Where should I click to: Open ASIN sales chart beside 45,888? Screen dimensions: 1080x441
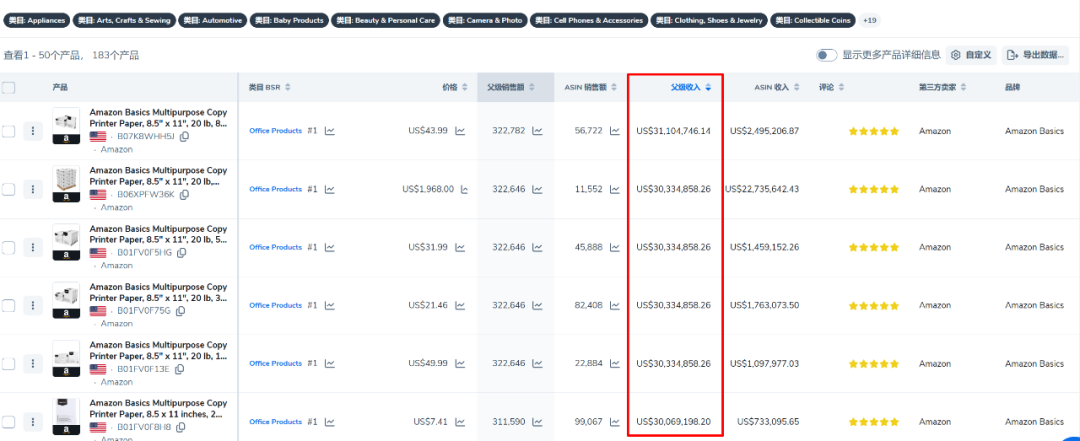click(615, 247)
